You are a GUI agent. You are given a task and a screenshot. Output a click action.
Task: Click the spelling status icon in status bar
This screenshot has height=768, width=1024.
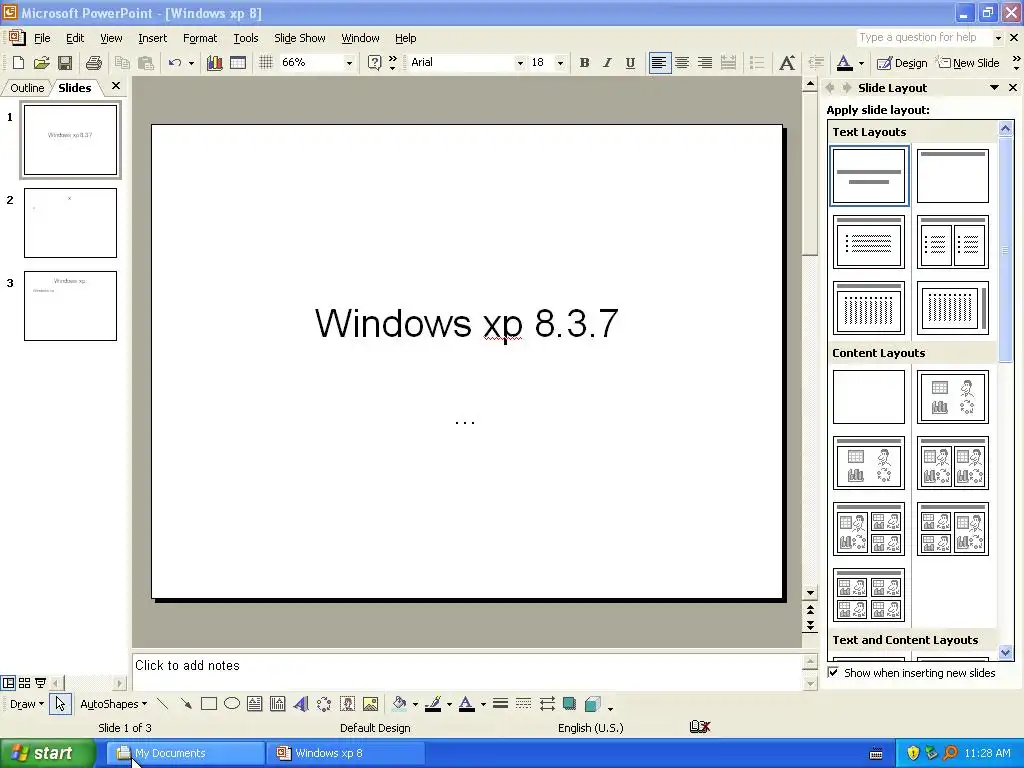[x=700, y=727]
